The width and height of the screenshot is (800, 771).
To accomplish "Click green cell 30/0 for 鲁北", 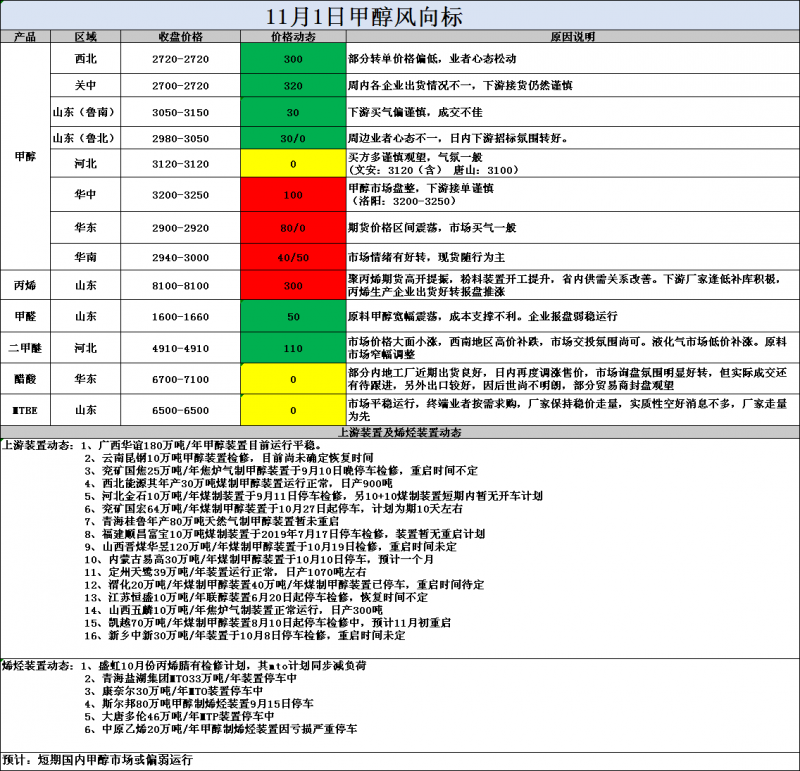I will point(293,138).
